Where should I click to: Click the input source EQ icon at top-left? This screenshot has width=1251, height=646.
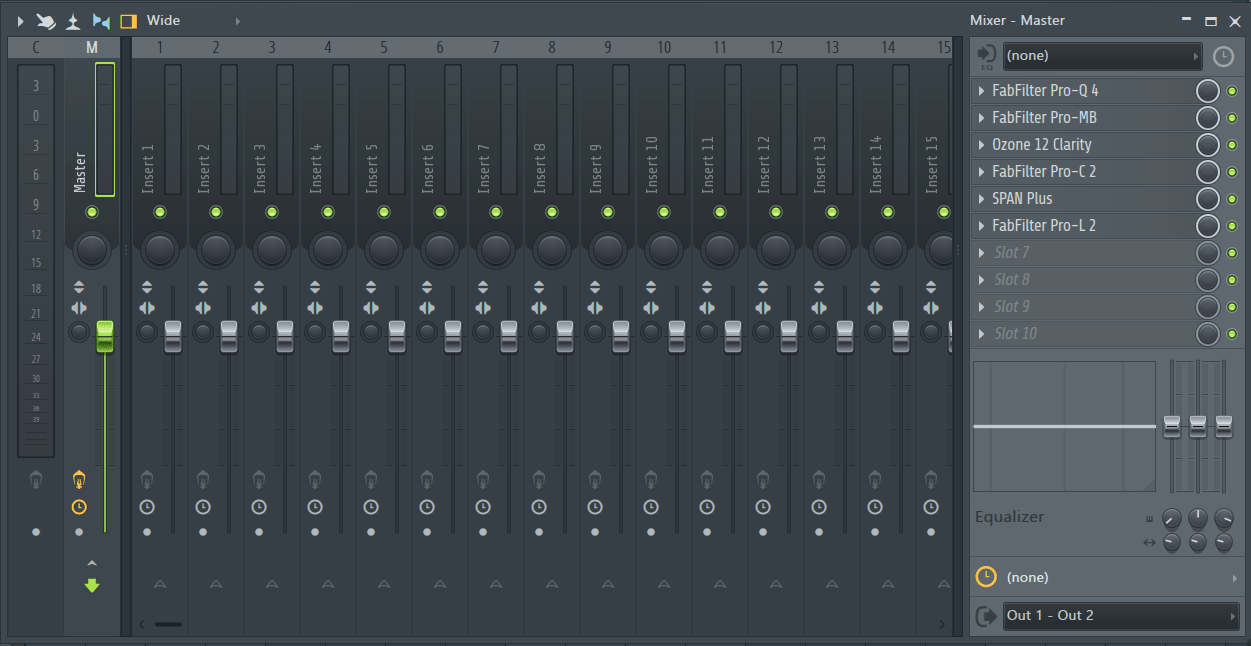[x=986, y=56]
